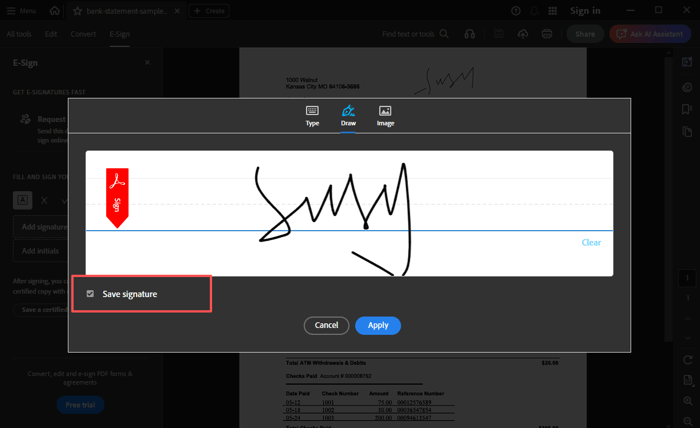The width and height of the screenshot is (700, 428).
Task: Click Add initials in E-Sign panel
Action: pyautogui.click(x=41, y=251)
